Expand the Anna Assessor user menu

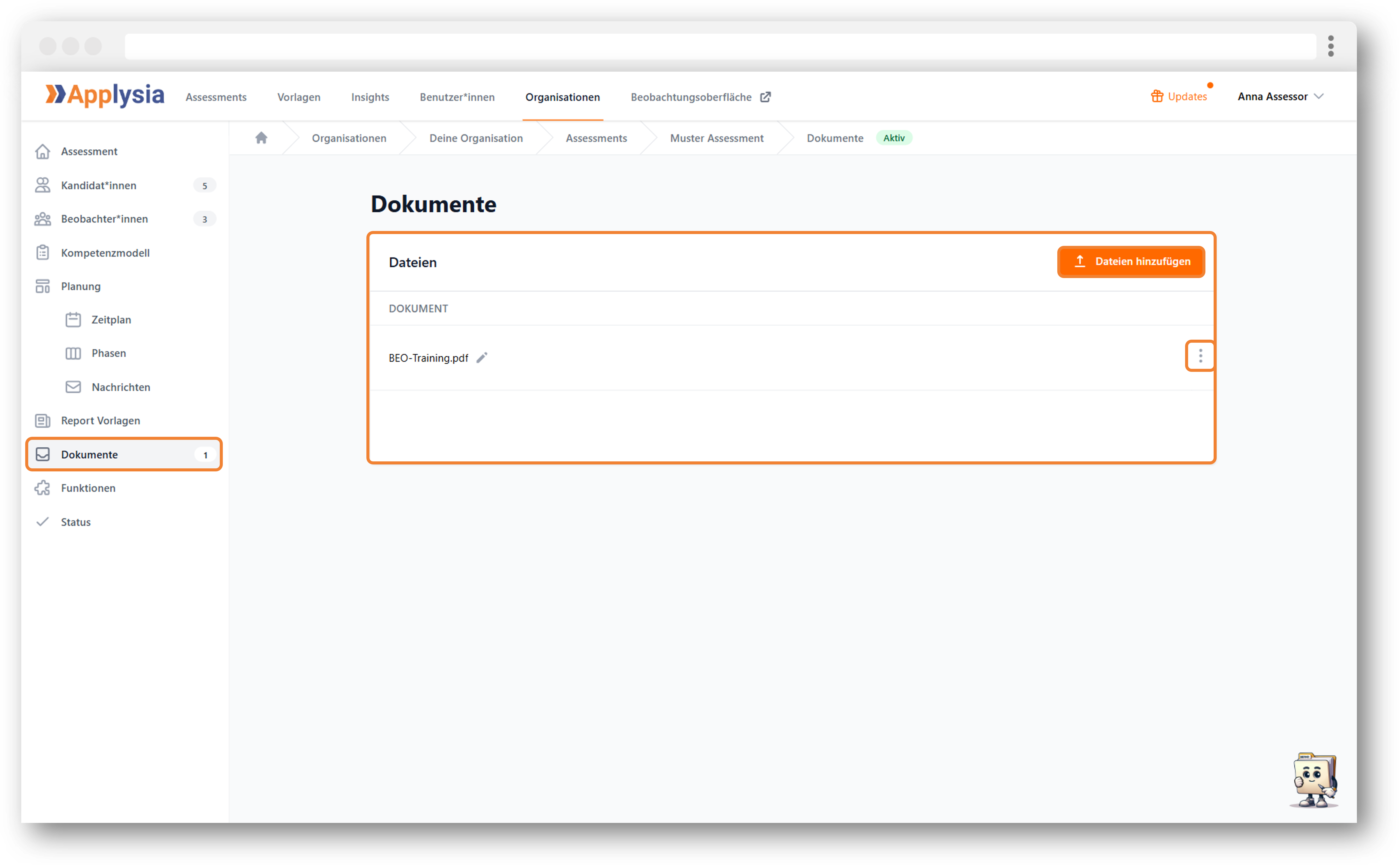pyautogui.click(x=1280, y=96)
